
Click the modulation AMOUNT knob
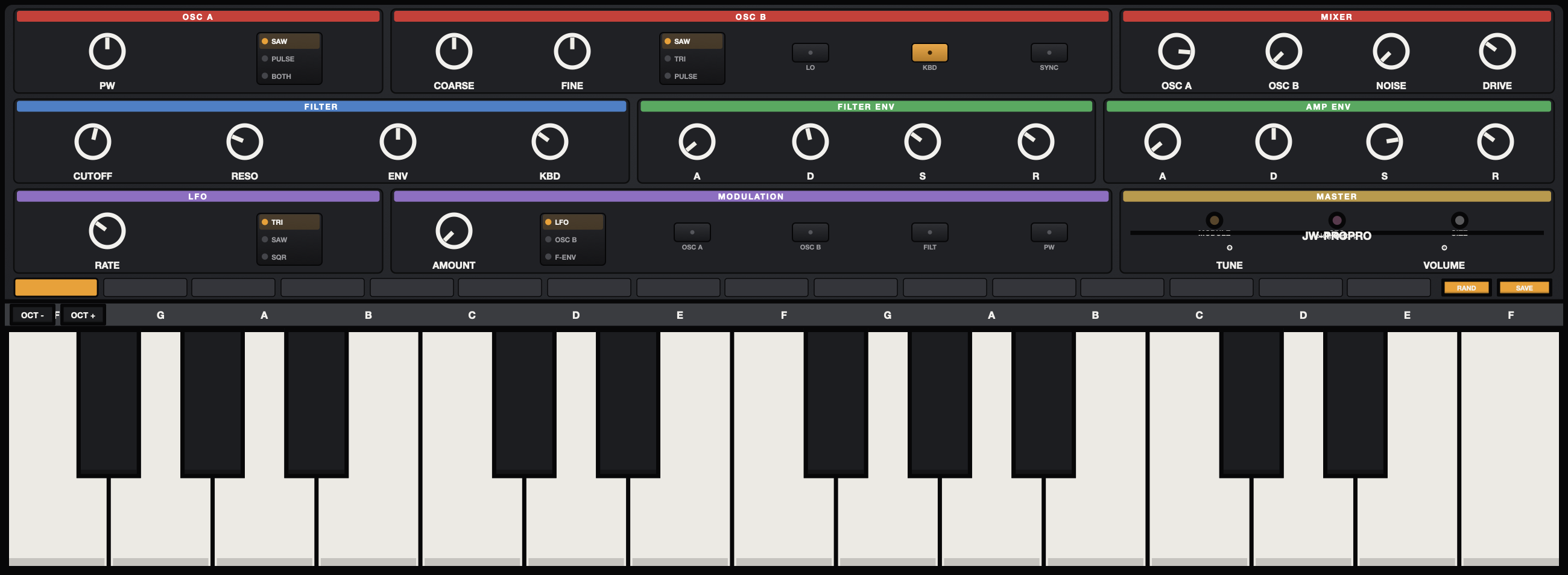454,231
